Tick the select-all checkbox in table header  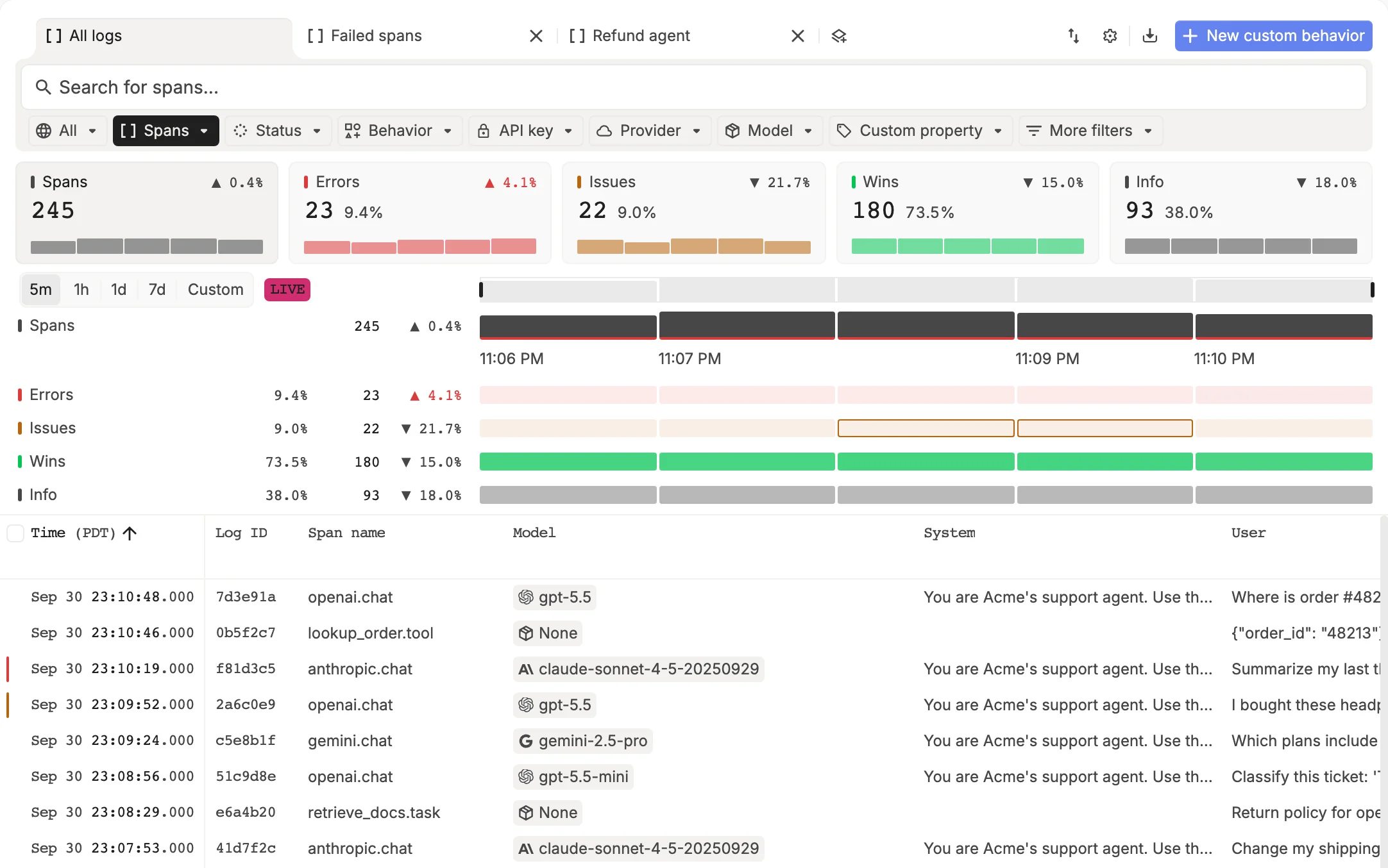(15, 533)
